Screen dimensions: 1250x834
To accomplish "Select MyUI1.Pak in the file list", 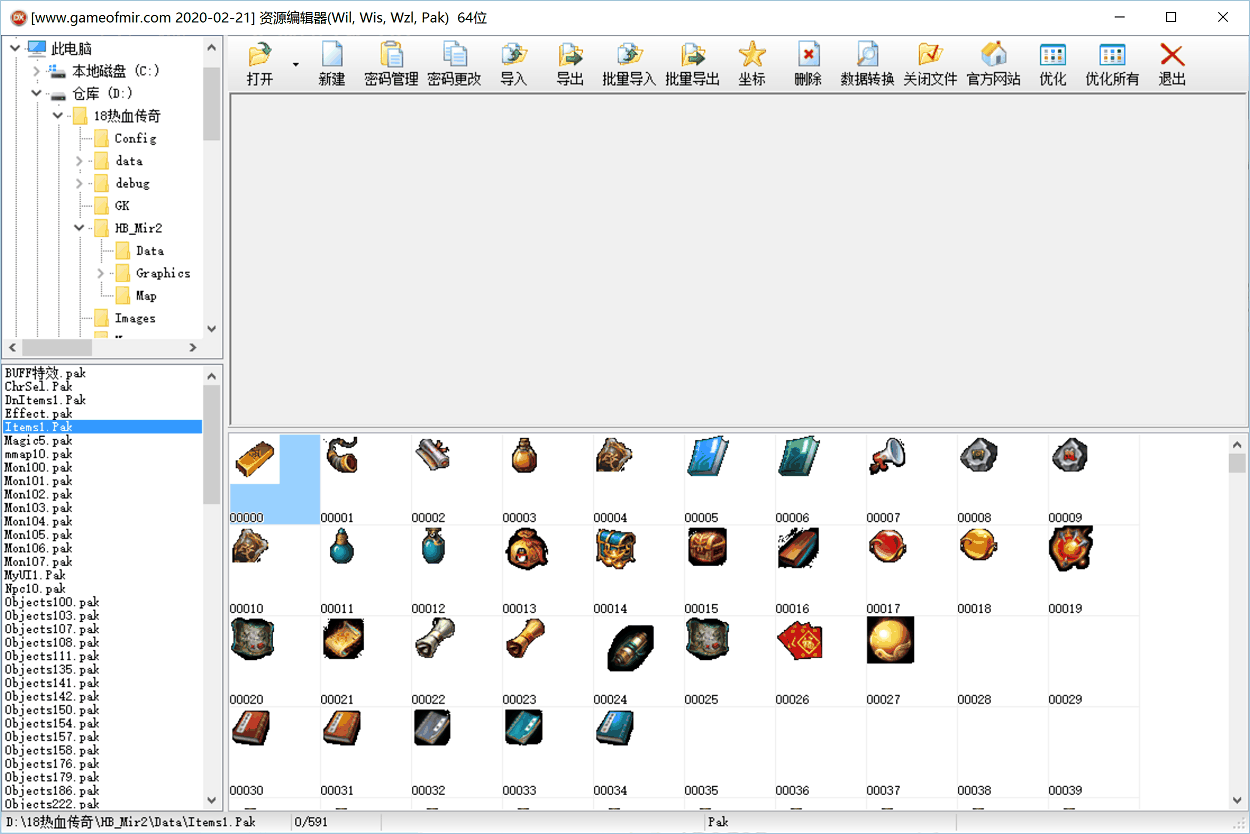I will pyautogui.click(x=35, y=575).
